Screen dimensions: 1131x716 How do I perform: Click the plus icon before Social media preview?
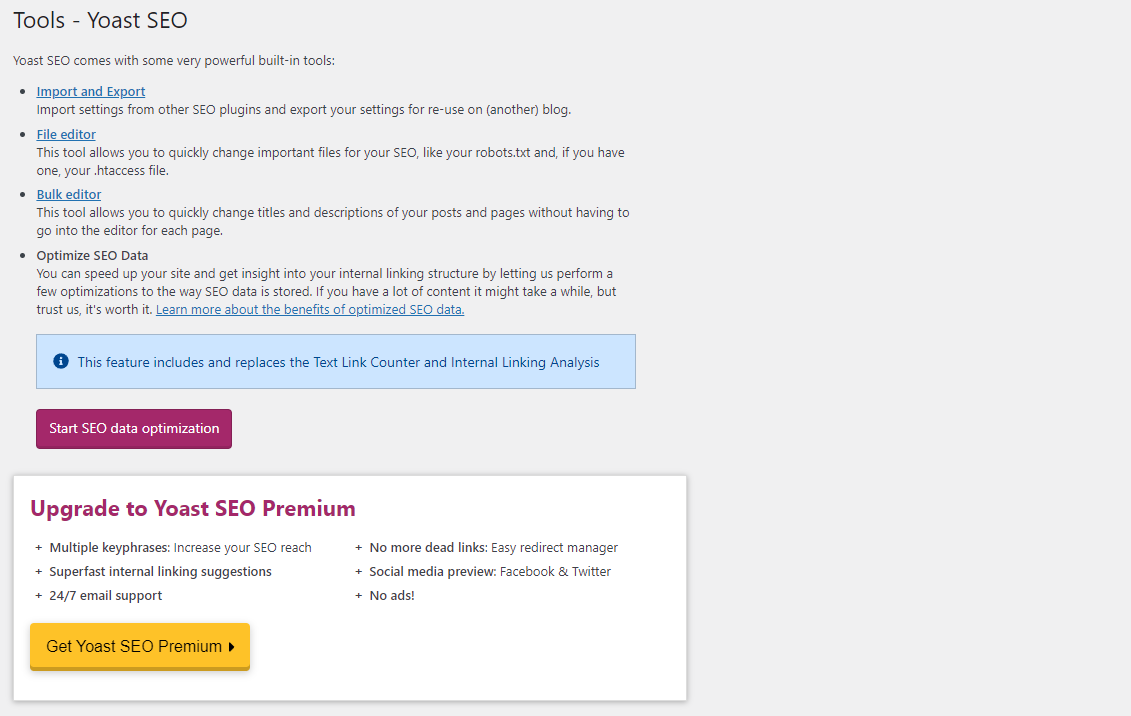tap(358, 571)
